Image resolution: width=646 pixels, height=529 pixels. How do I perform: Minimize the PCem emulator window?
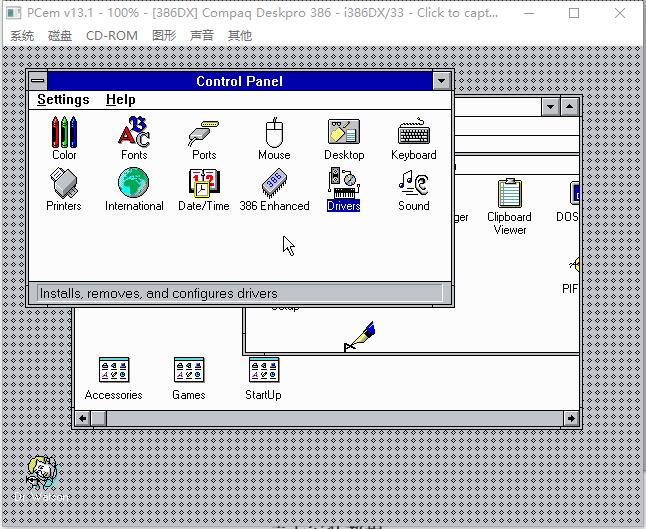pos(529,13)
